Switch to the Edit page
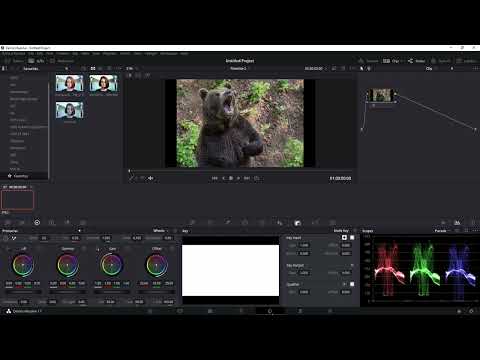Viewport: 480px width, 360px height. tap(210, 311)
